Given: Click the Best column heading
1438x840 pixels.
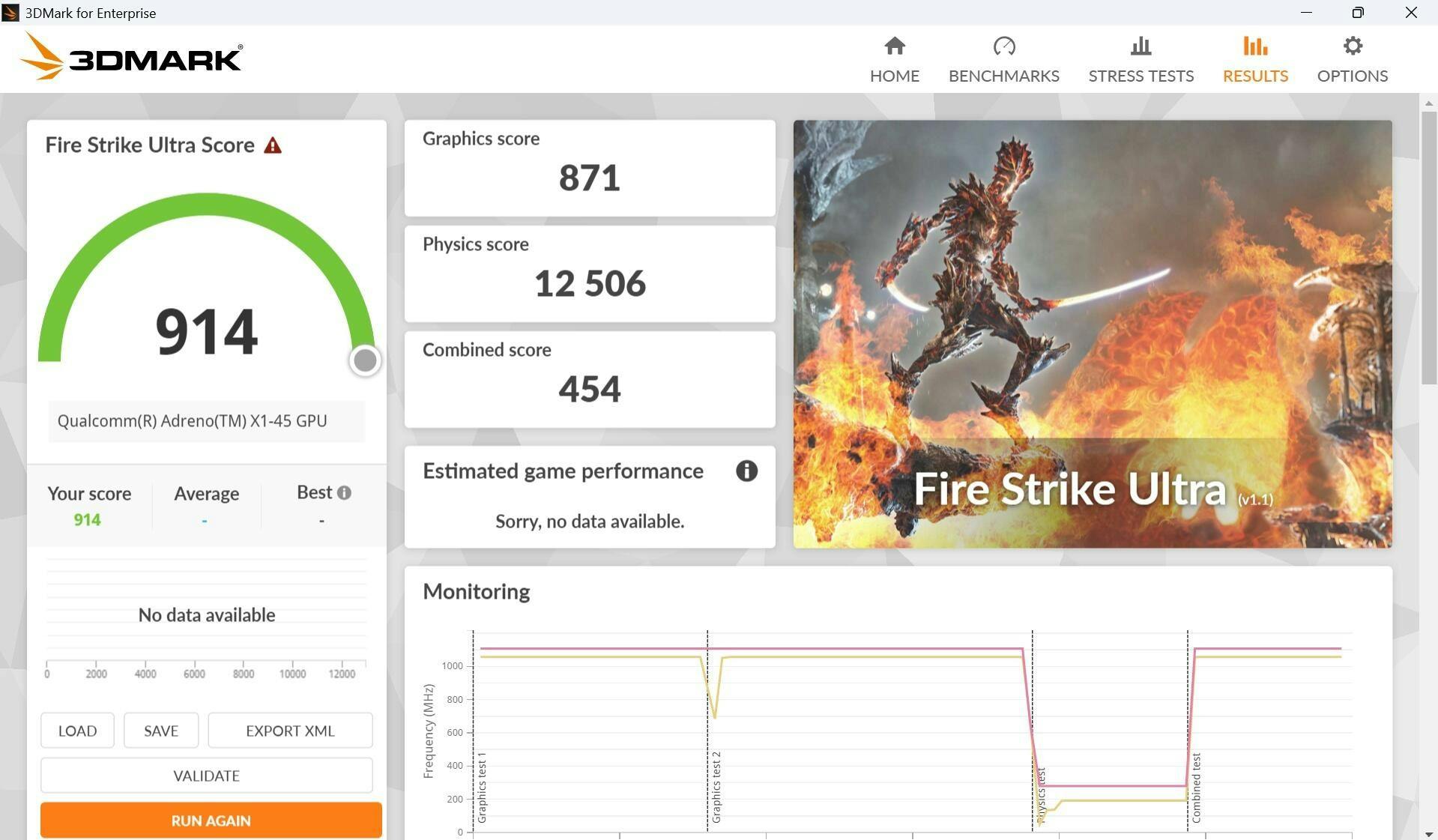Looking at the screenshot, I should click(314, 492).
